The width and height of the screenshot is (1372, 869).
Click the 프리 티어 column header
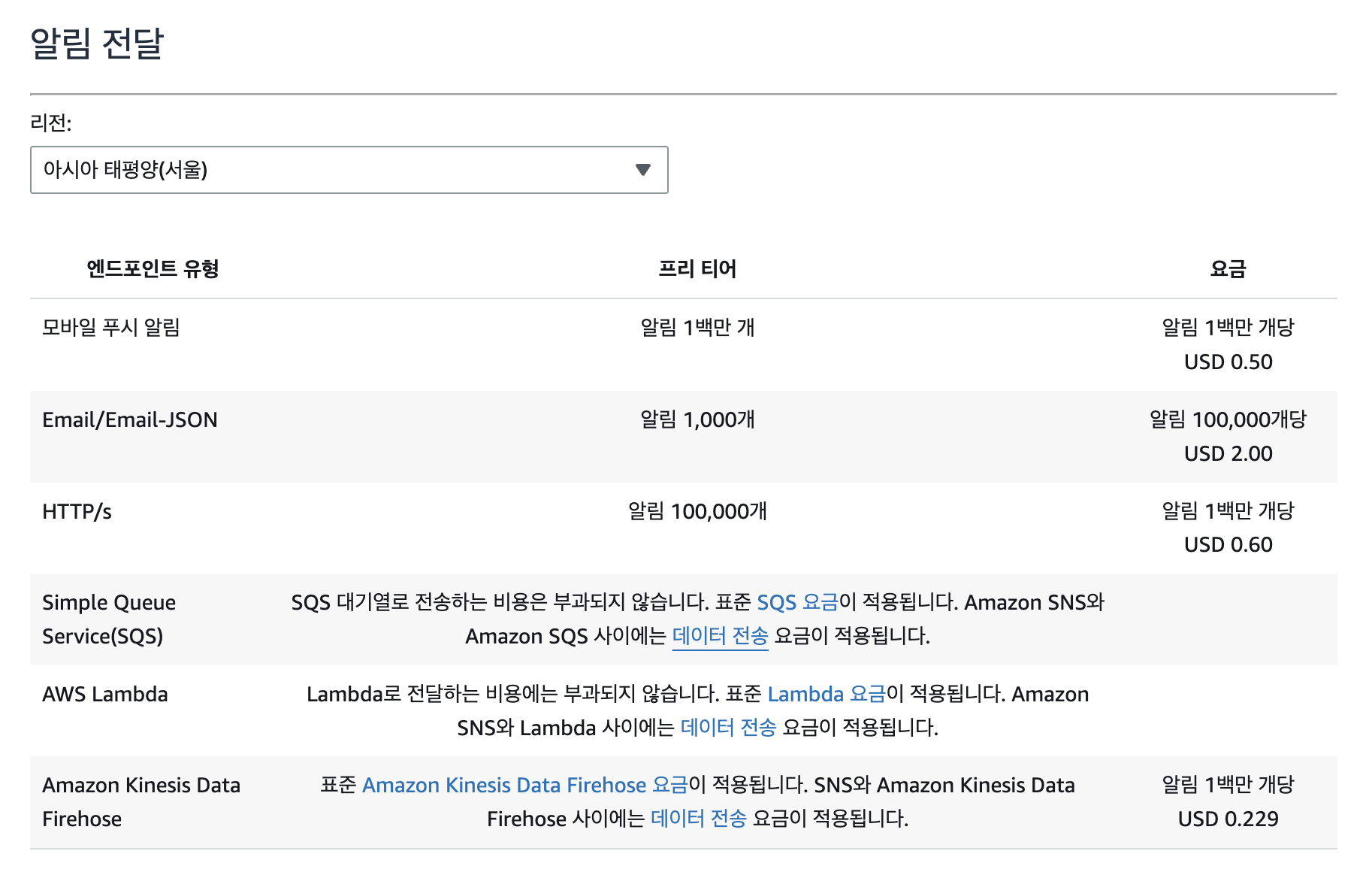click(697, 268)
